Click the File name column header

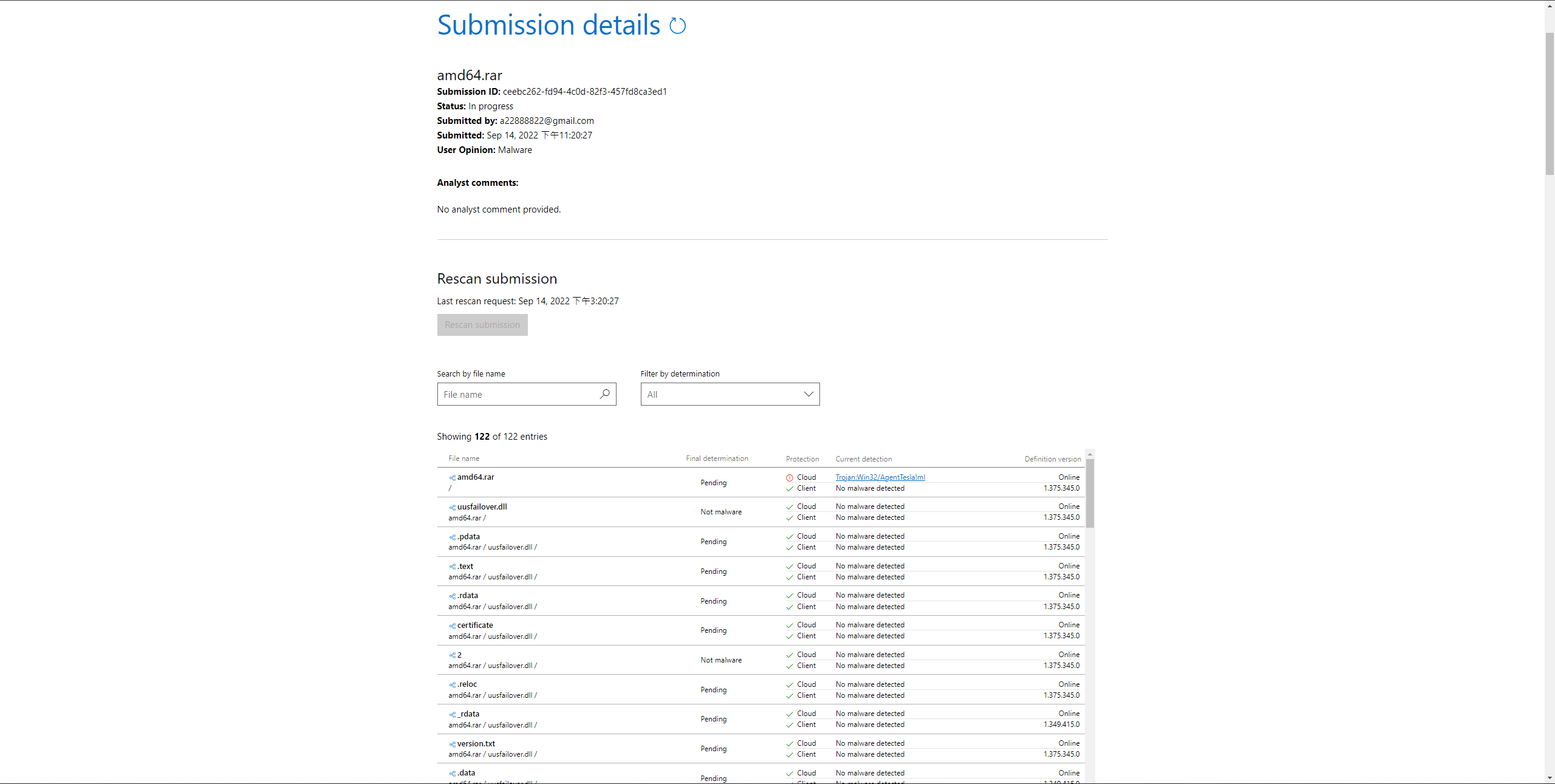coord(464,458)
